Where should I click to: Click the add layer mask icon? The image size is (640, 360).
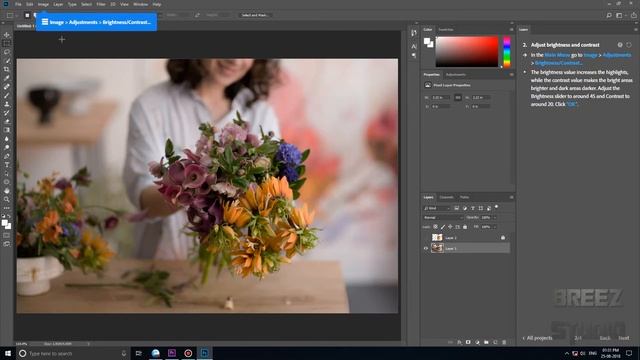pos(468,342)
